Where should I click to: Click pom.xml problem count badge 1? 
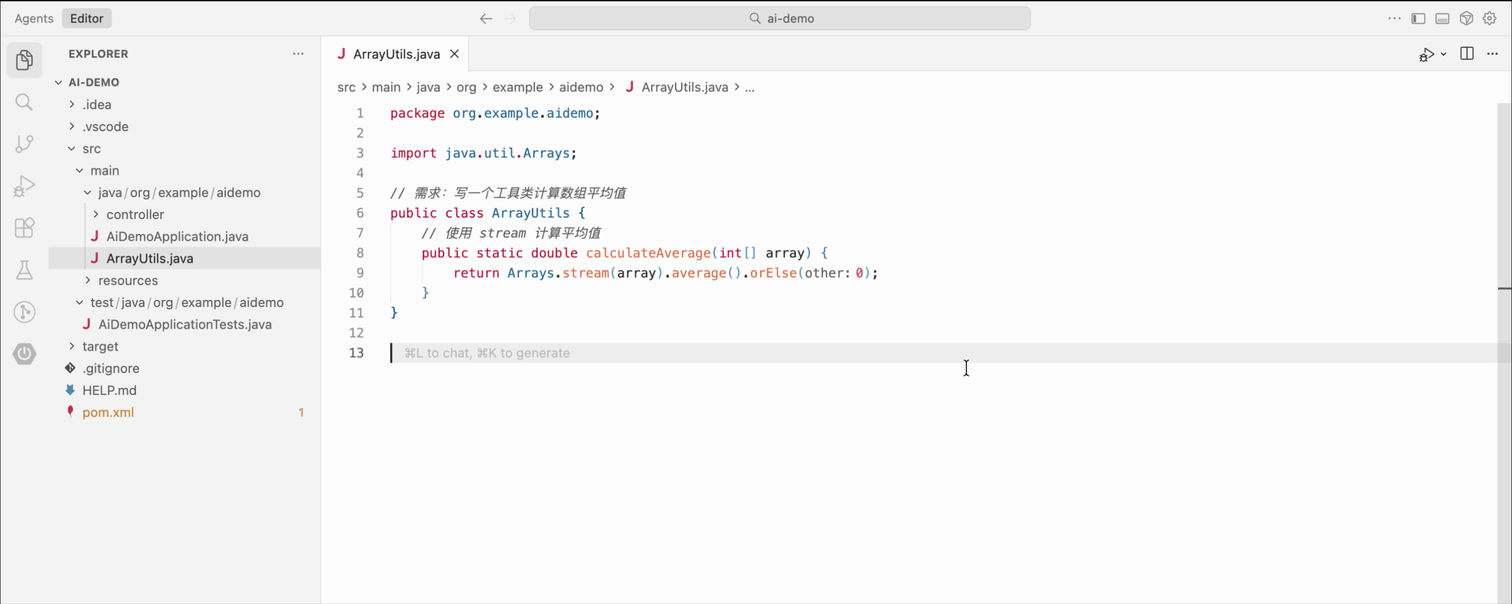tap(301, 412)
